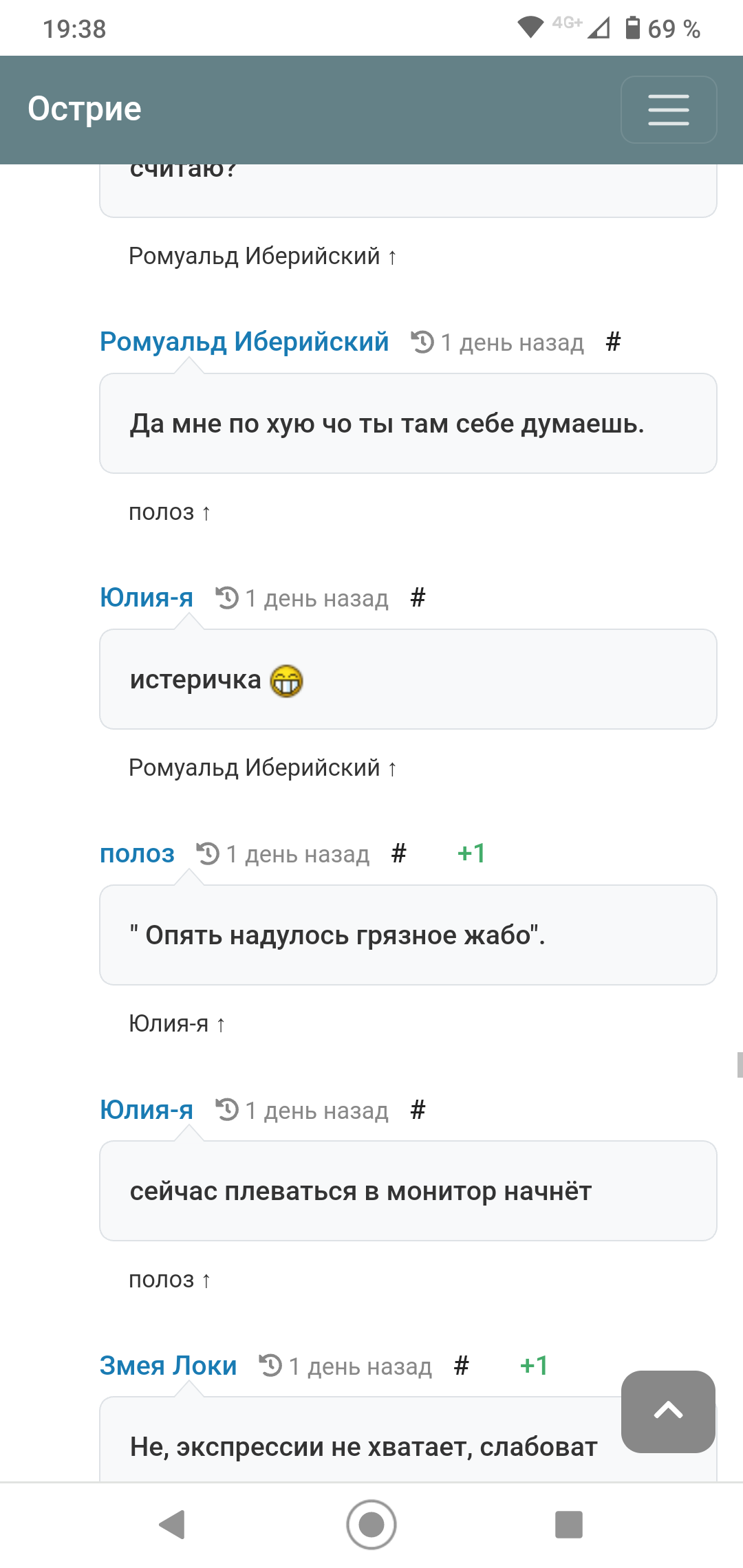Open the Змея Локи author profile
The height and width of the screenshot is (1568, 743).
click(168, 1366)
